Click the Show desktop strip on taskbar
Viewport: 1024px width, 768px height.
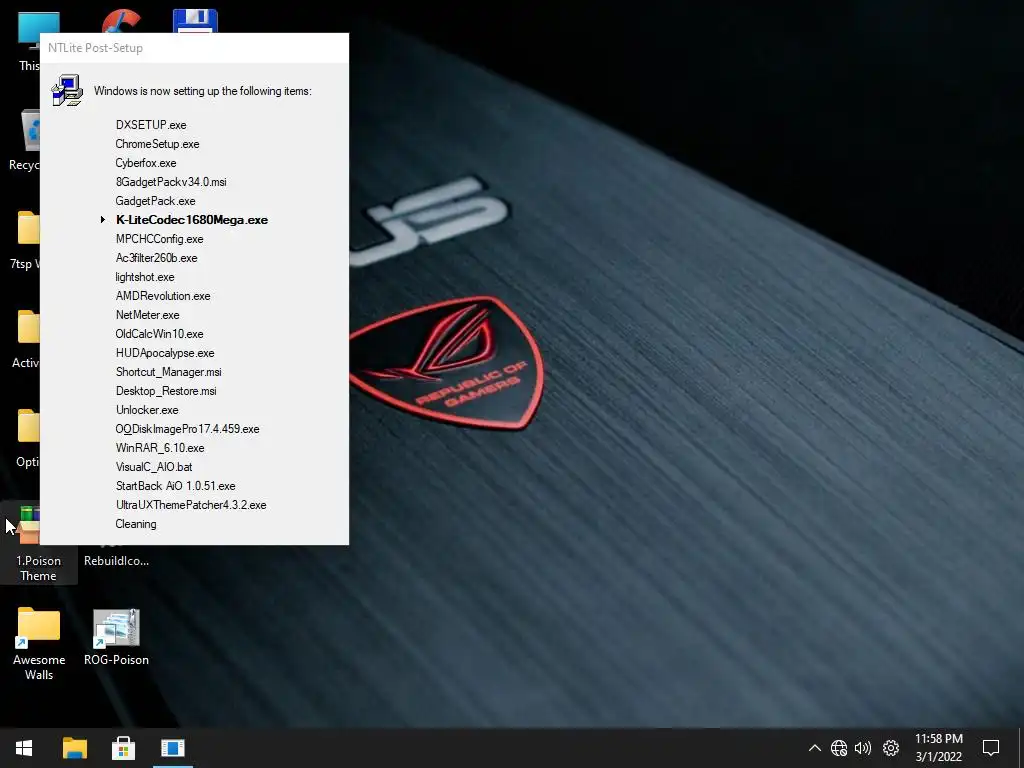pos(1021,748)
